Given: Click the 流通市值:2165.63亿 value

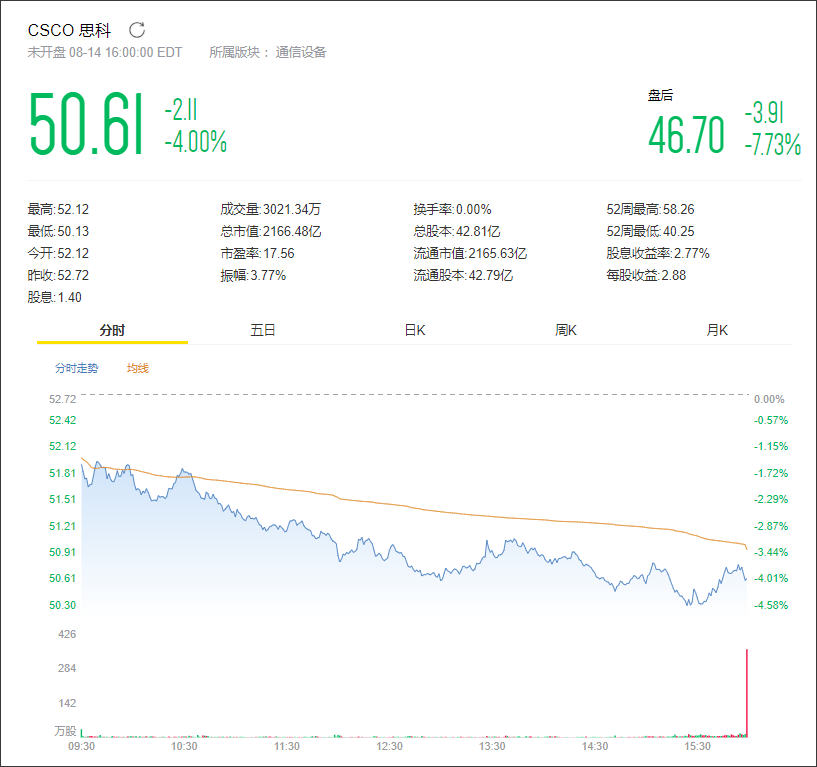Looking at the screenshot, I should coord(470,253).
